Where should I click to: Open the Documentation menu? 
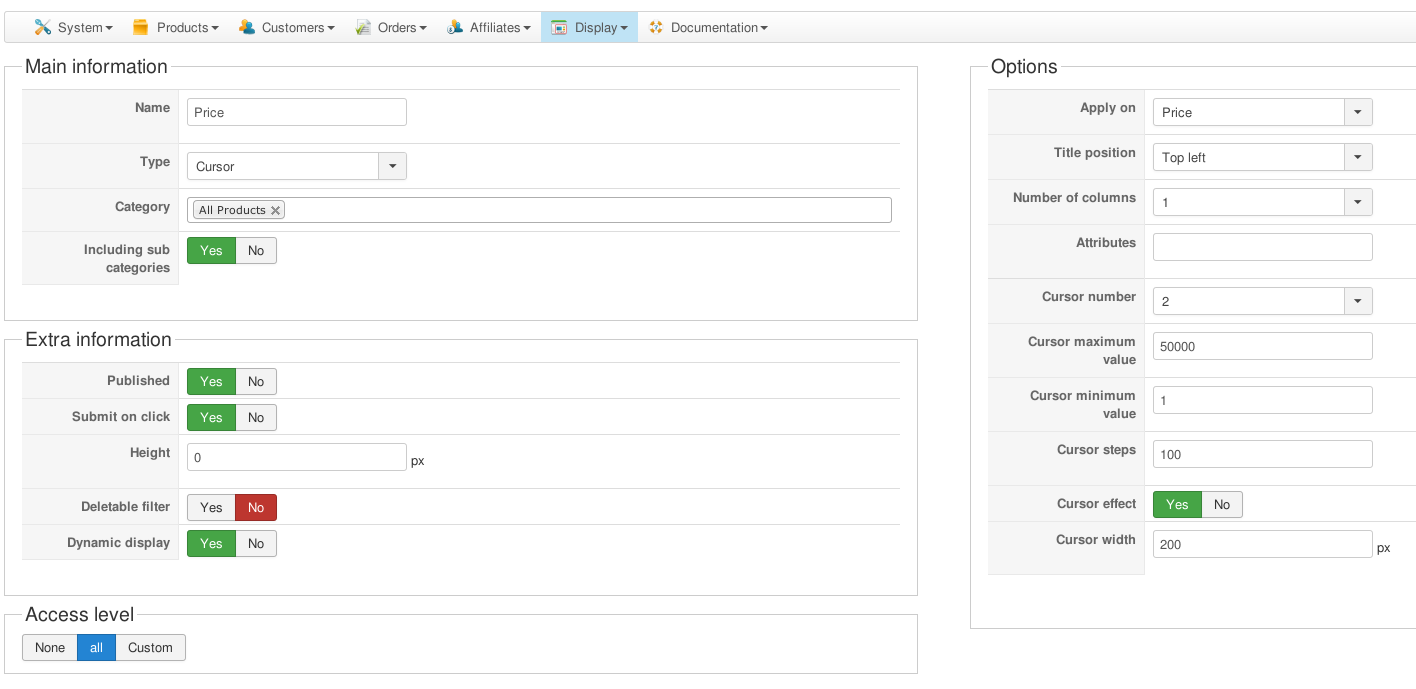click(718, 28)
